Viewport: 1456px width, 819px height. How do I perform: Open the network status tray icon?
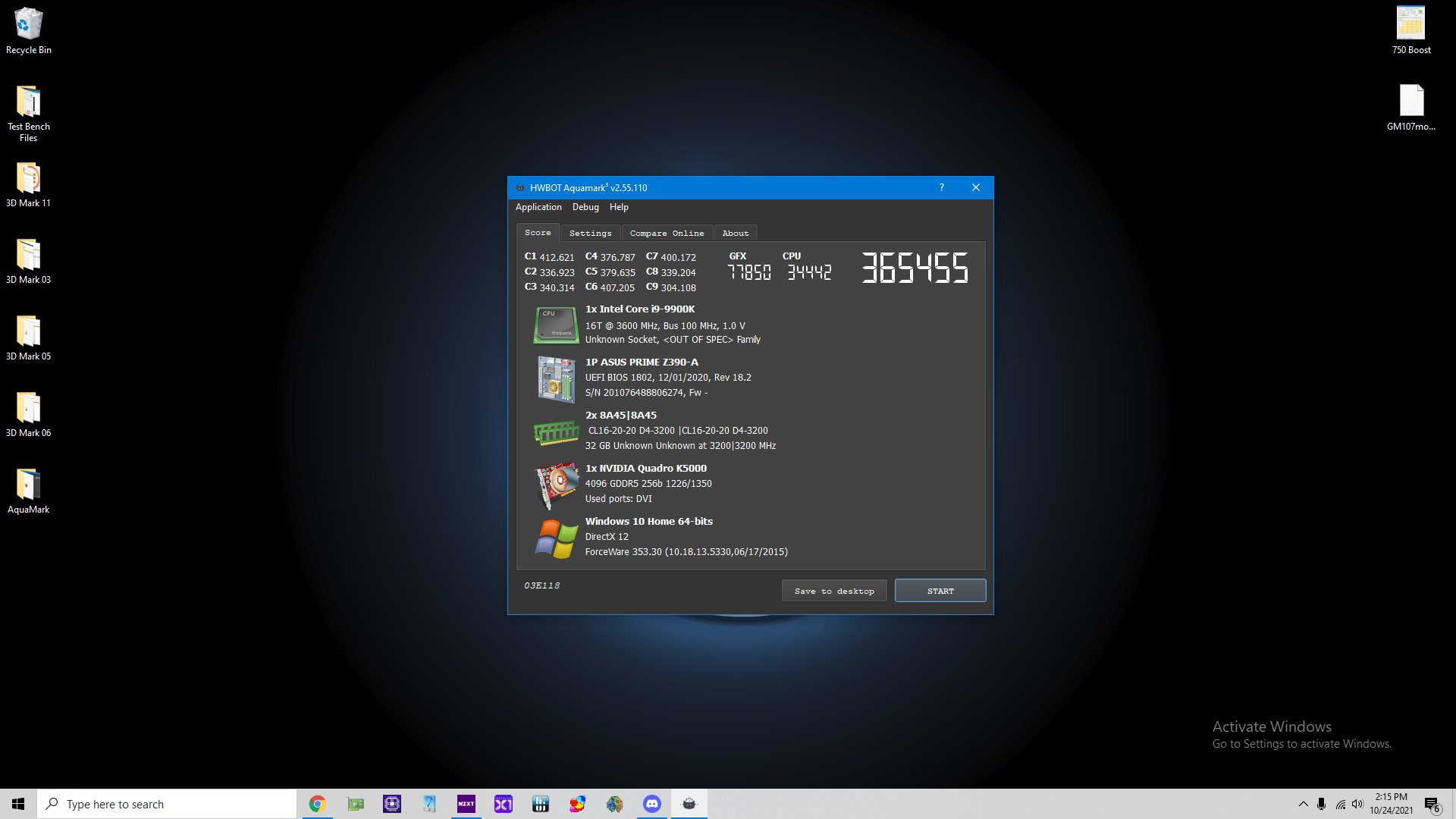click(1340, 804)
